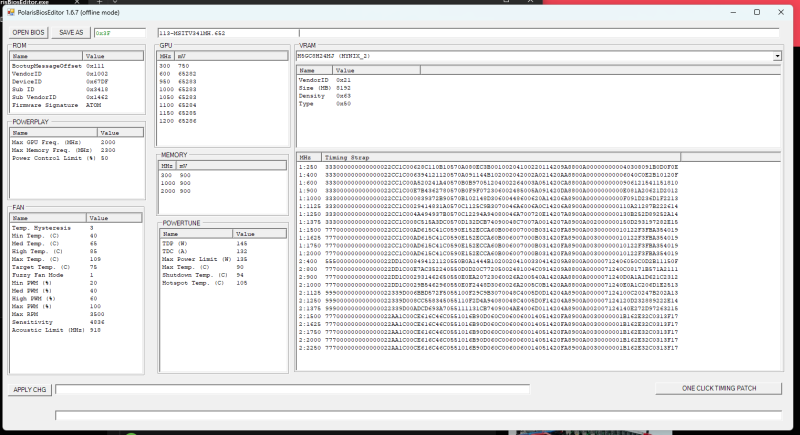Click the Value column header in ROM table
The width and height of the screenshot is (800, 435).
tap(113, 56)
